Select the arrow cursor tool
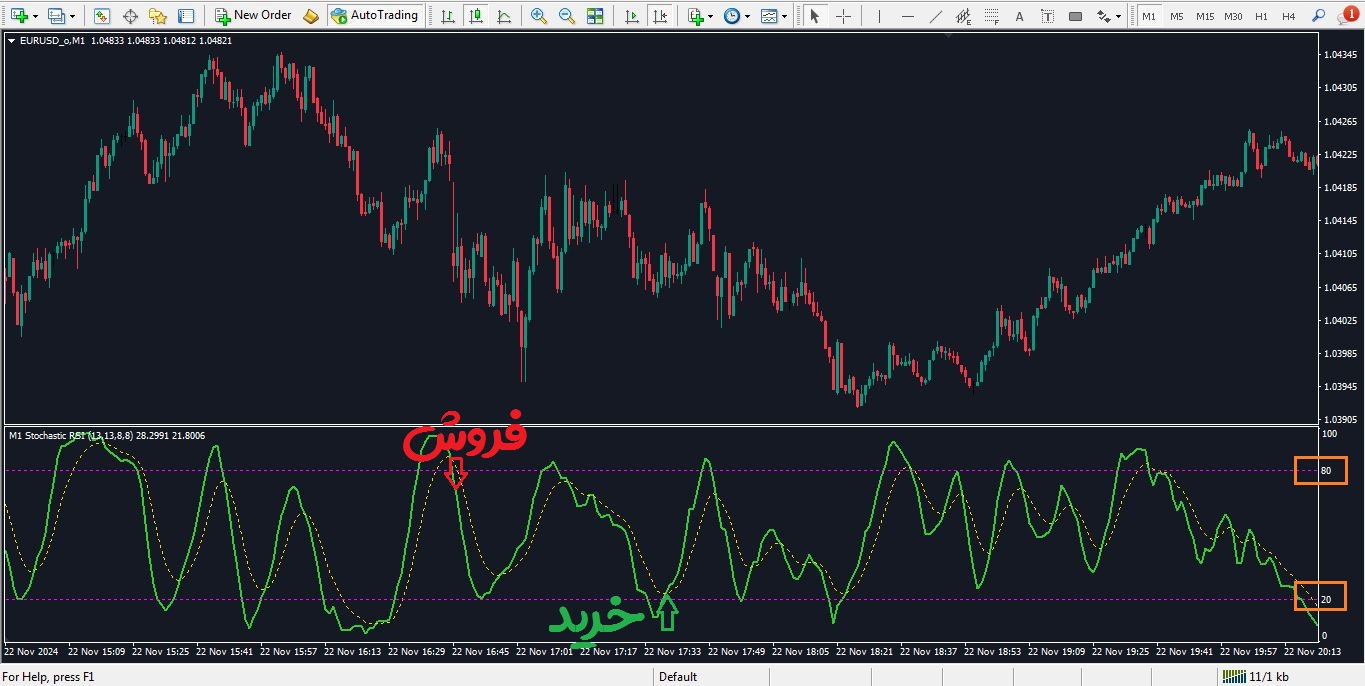Viewport: 1365px width, 686px height. point(815,16)
